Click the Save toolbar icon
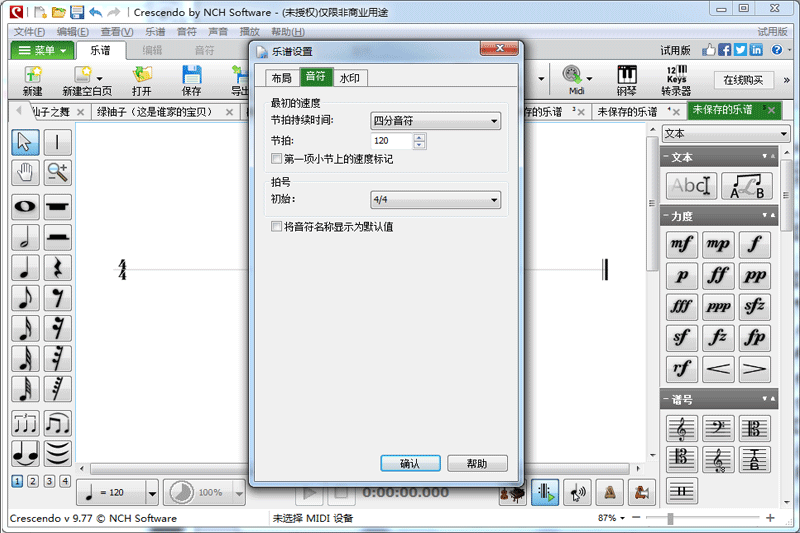 point(191,81)
